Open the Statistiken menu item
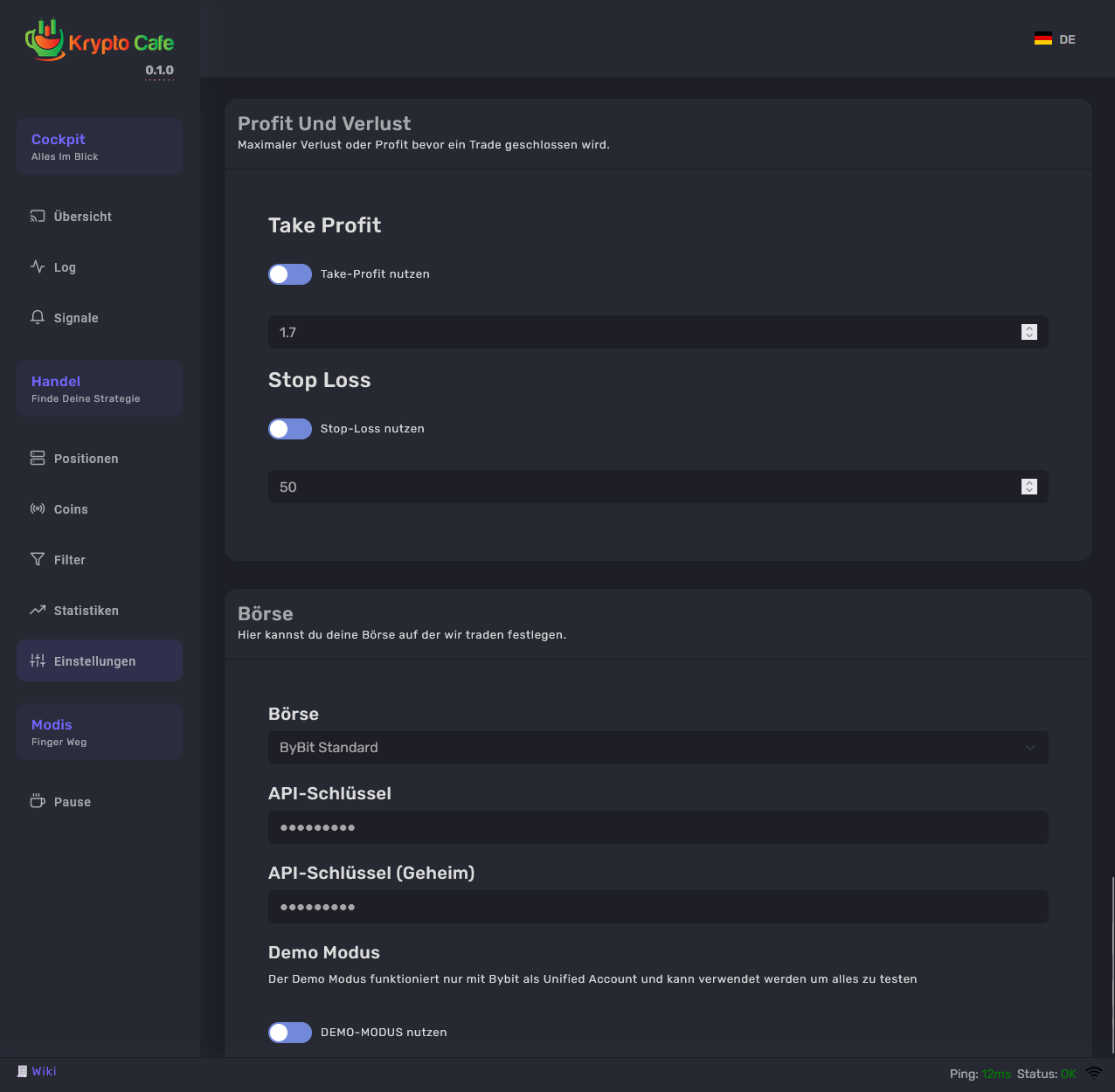 [x=86, y=611]
